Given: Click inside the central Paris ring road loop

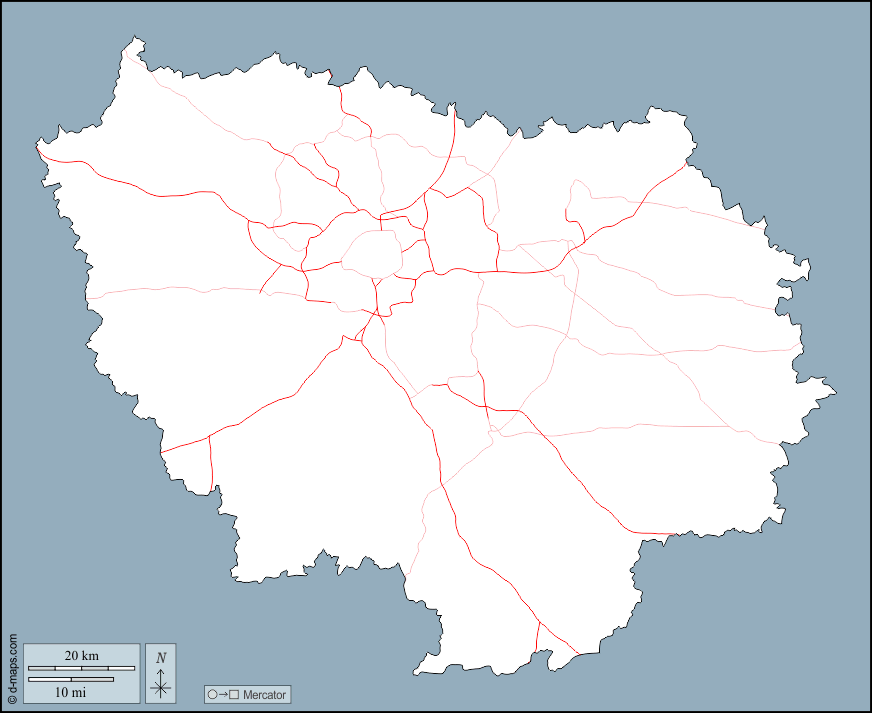Looking at the screenshot, I should (372, 253).
